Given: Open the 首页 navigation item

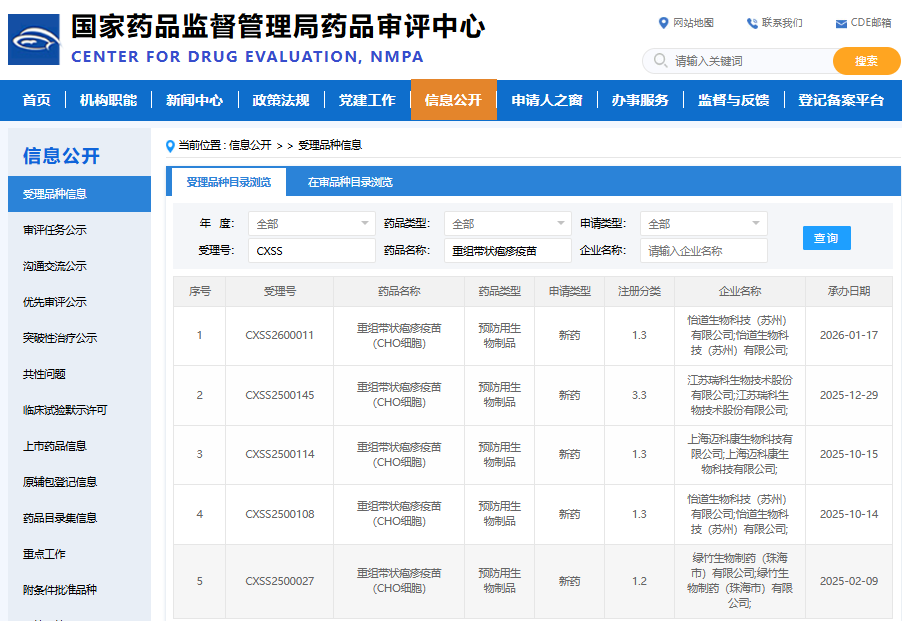Looking at the screenshot, I should pos(36,100).
